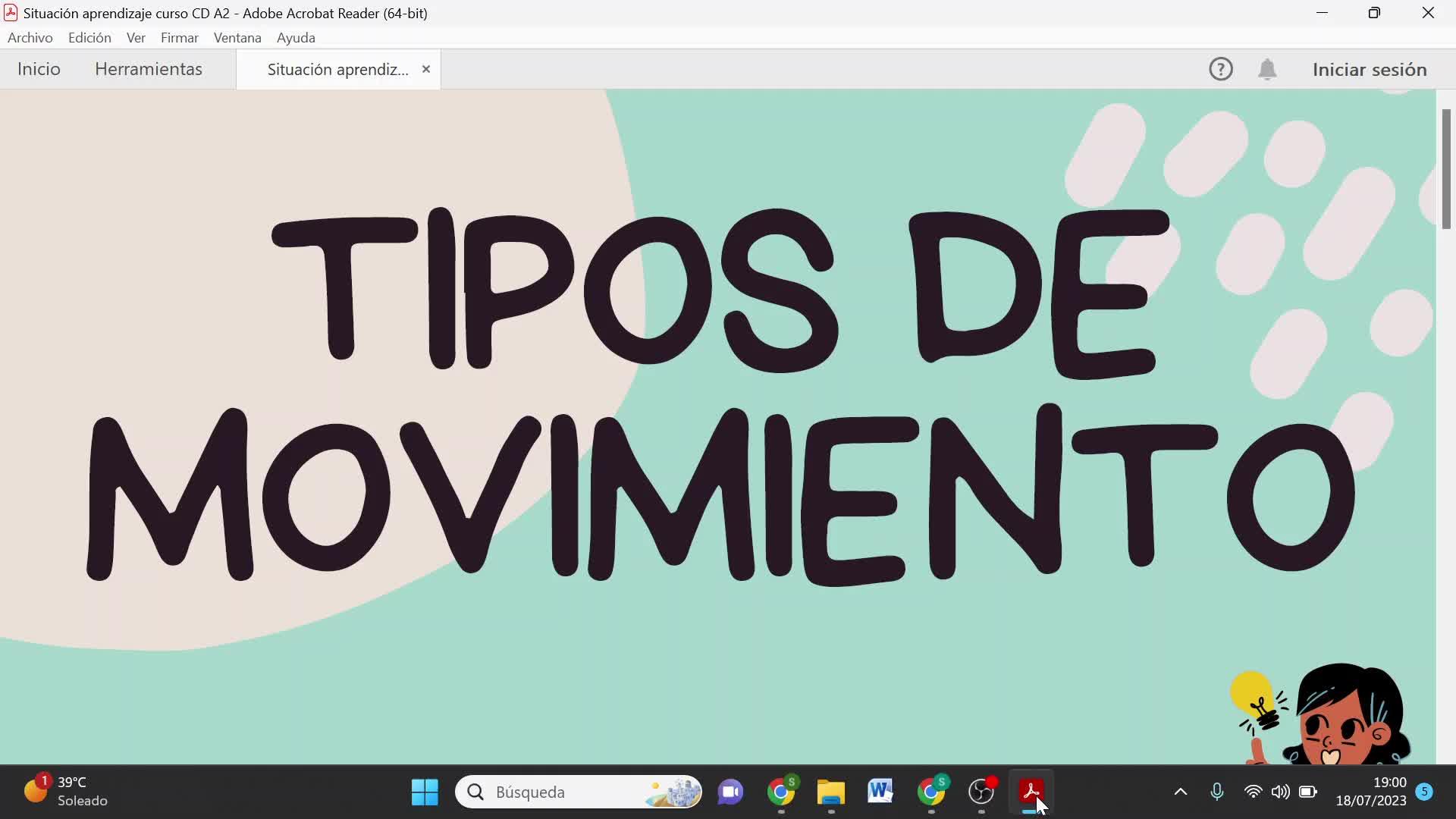Open the Help question mark icon
The height and width of the screenshot is (819, 1456).
(1220, 69)
